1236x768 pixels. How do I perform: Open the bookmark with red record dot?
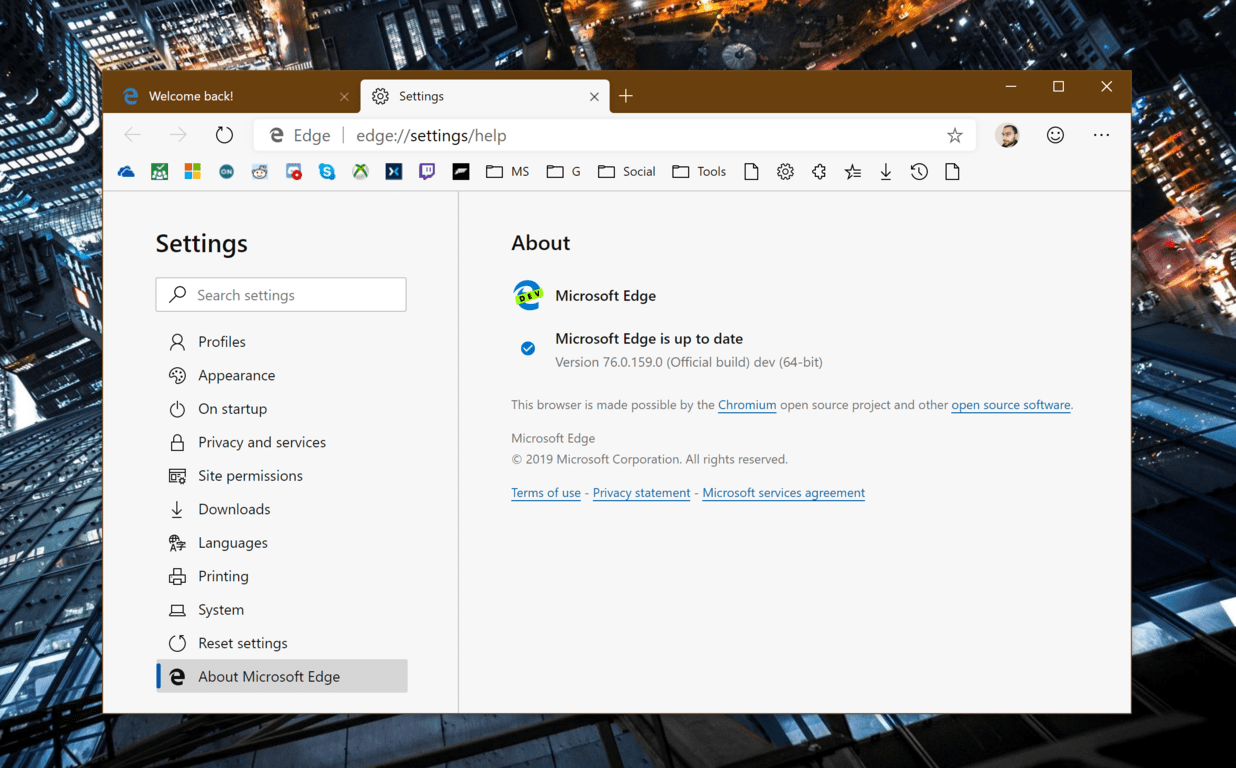[x=294, y=172]
